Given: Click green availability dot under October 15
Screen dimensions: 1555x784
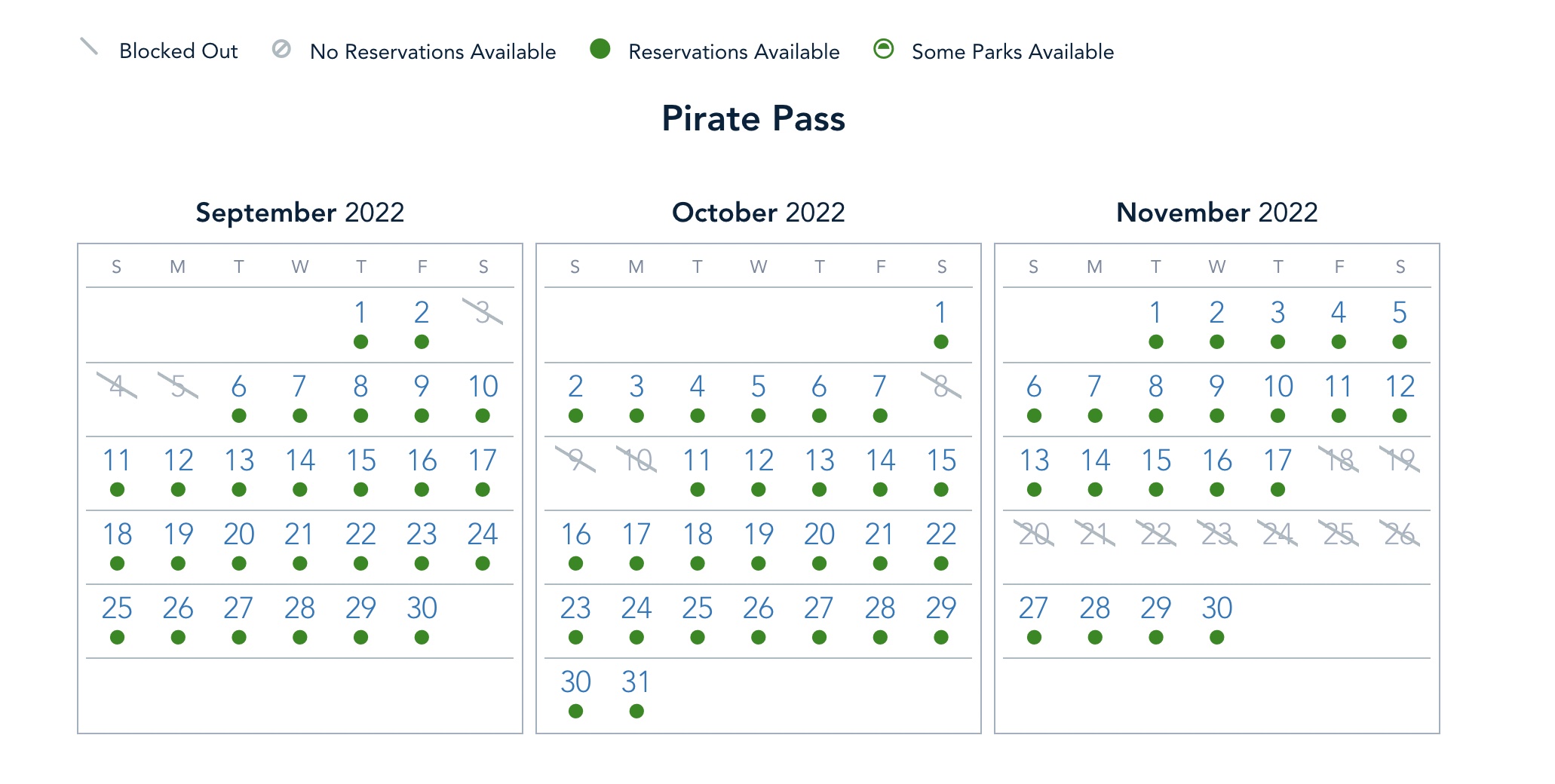Looking at the screenshot, I should coord(941,490).
